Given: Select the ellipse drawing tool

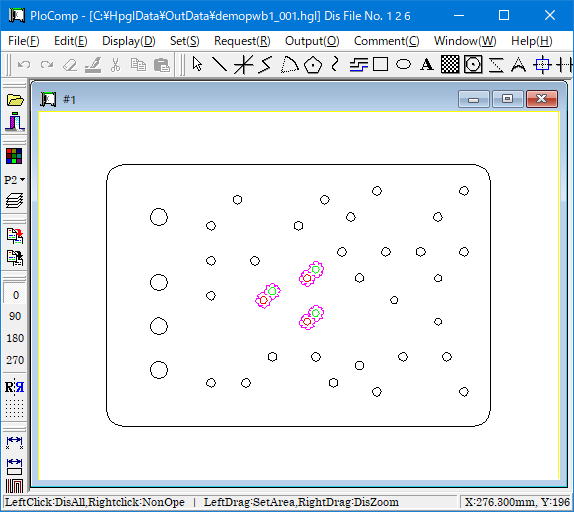Looking at the screenshot, I should coord(403,64).
